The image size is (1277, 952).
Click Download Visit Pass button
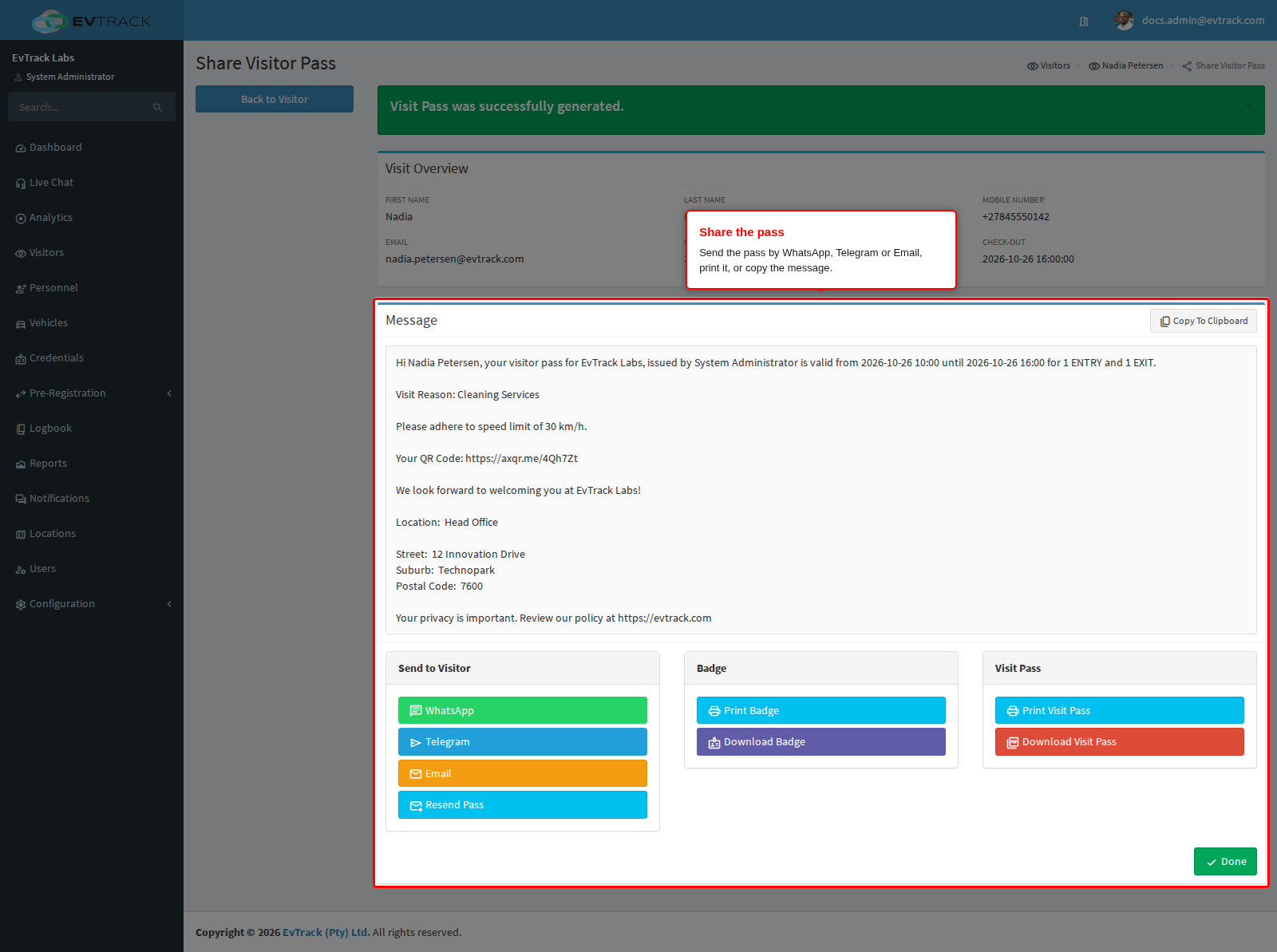[x=1120, y=741]
